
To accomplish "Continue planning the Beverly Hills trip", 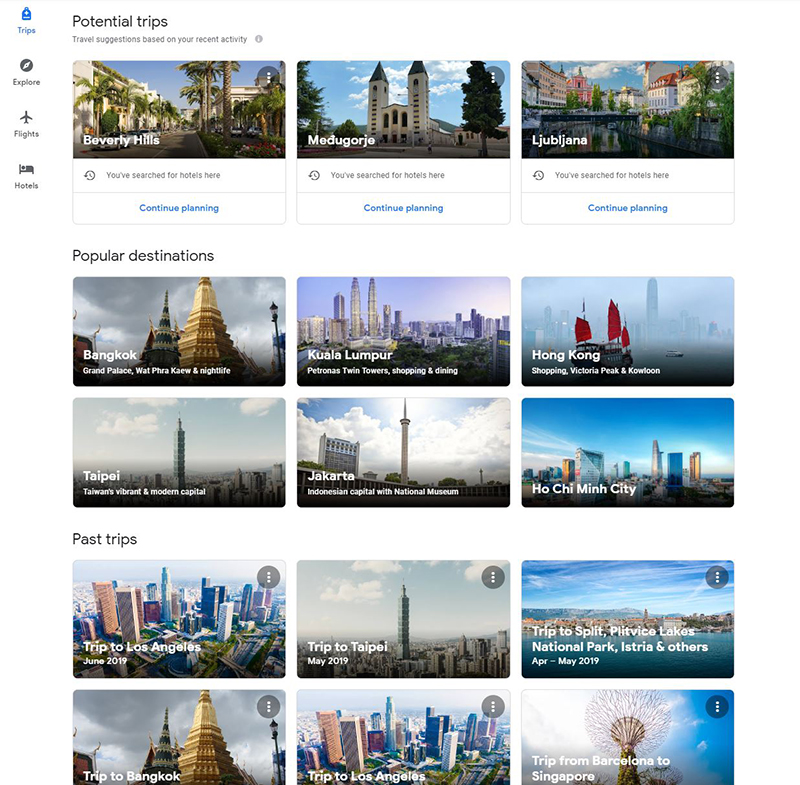I will (179, 208).
